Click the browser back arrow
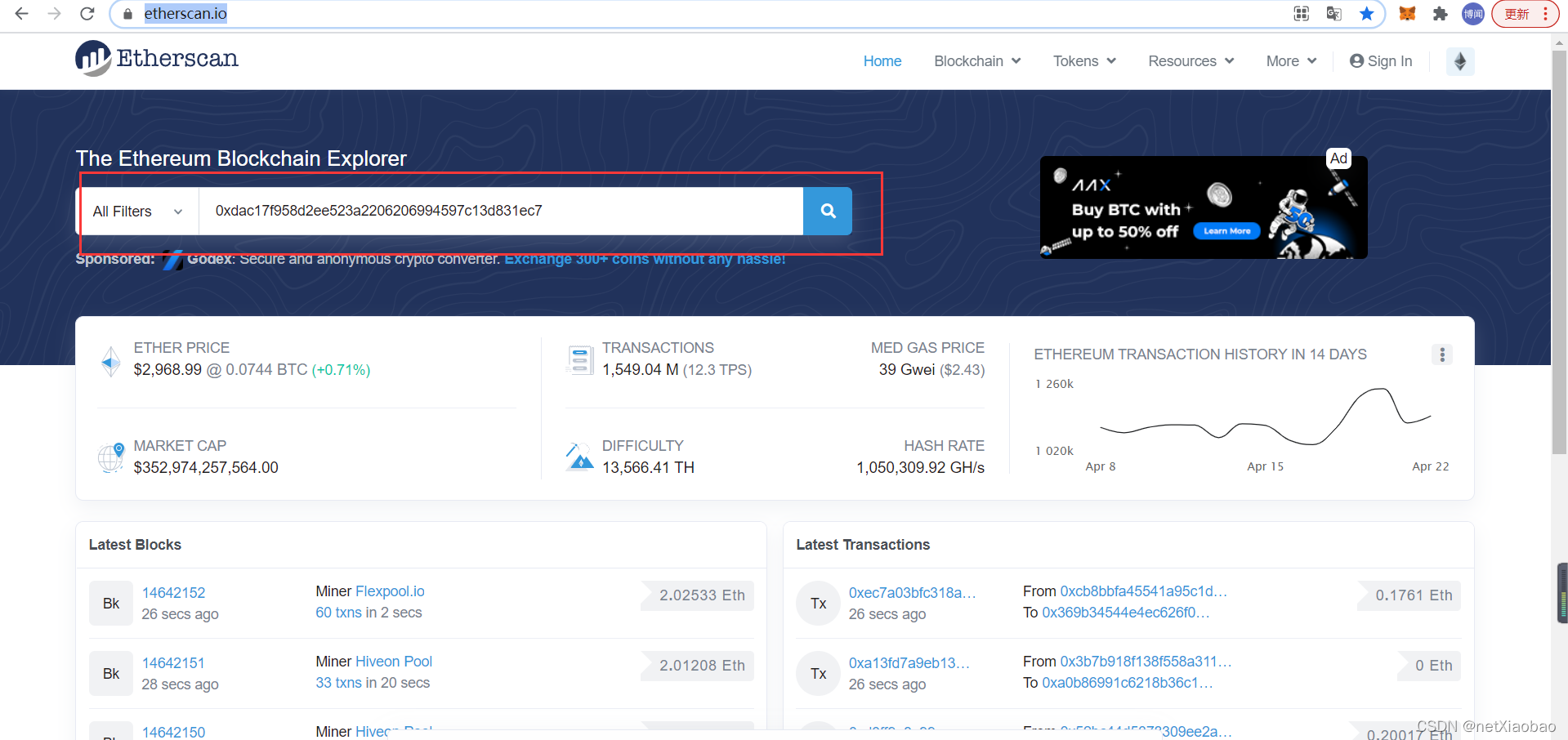1568x740 pixels. [22, 14]
